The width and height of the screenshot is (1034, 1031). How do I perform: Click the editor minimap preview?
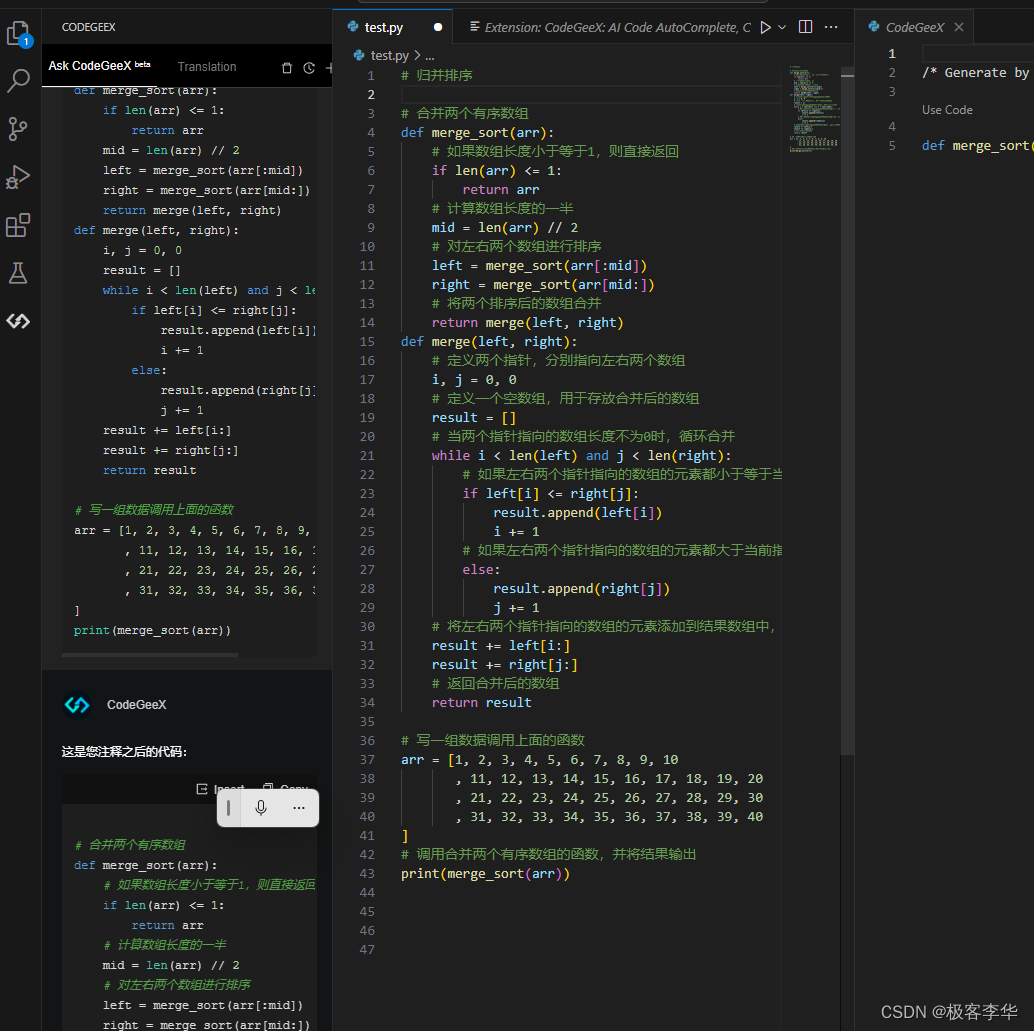814,109
